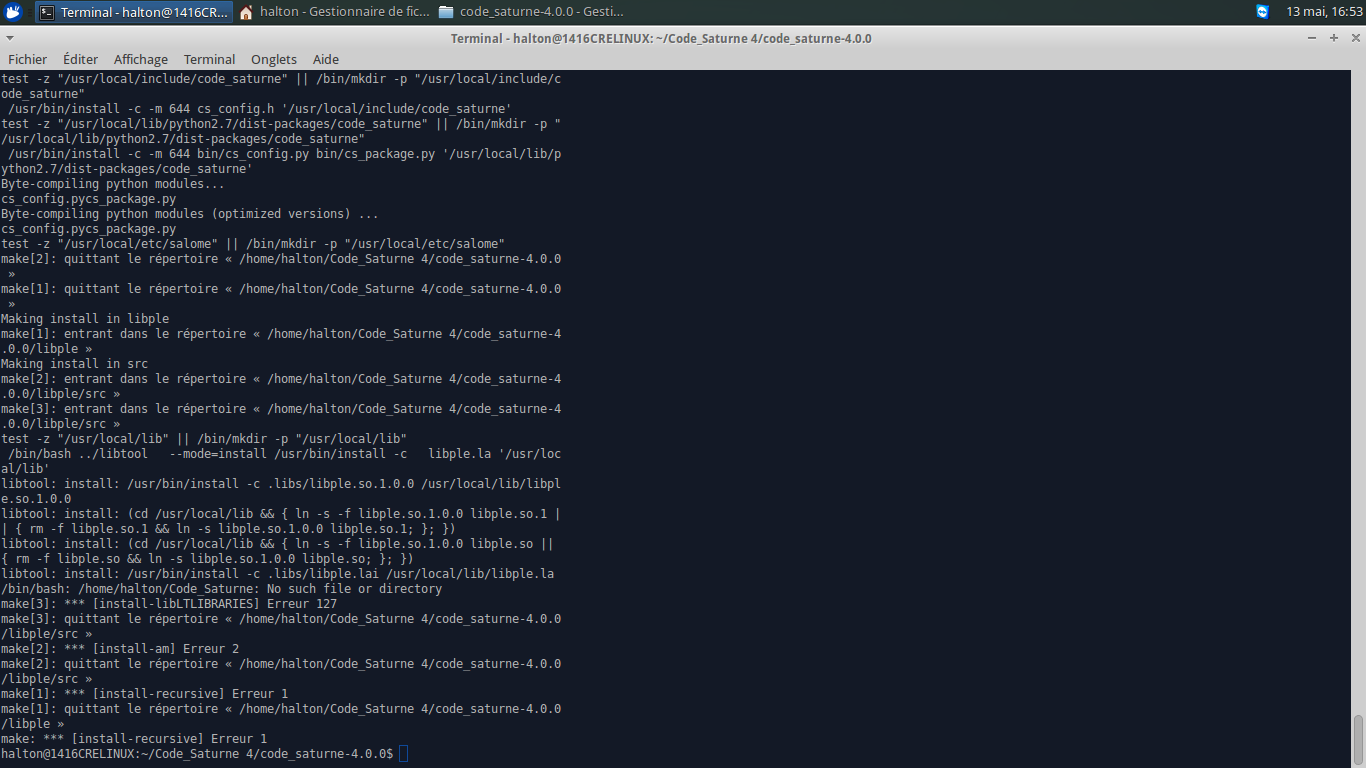Maximize the Terminal window

point(1333,38)
